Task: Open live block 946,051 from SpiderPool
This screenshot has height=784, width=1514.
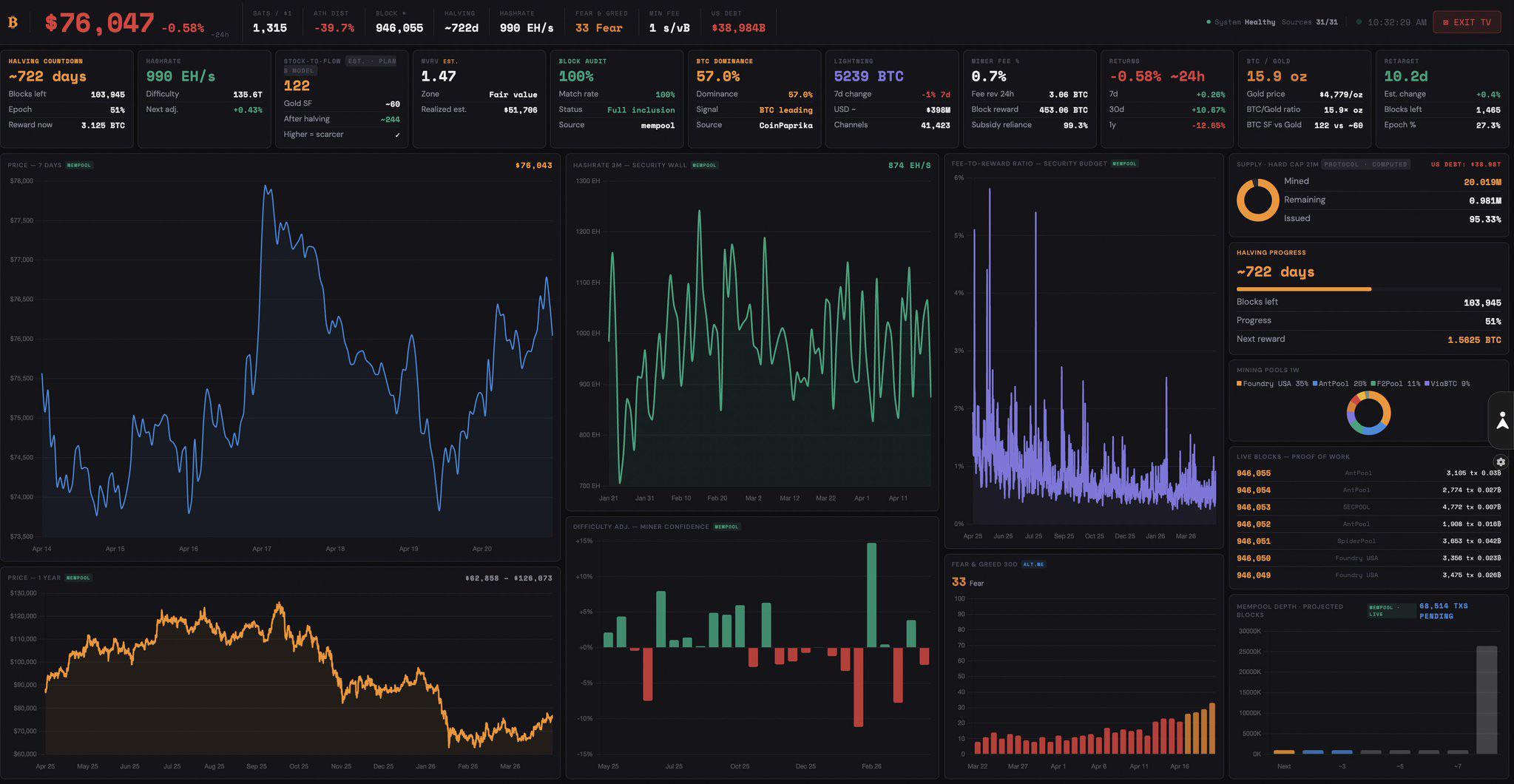Action: (x=1368, y=541)
